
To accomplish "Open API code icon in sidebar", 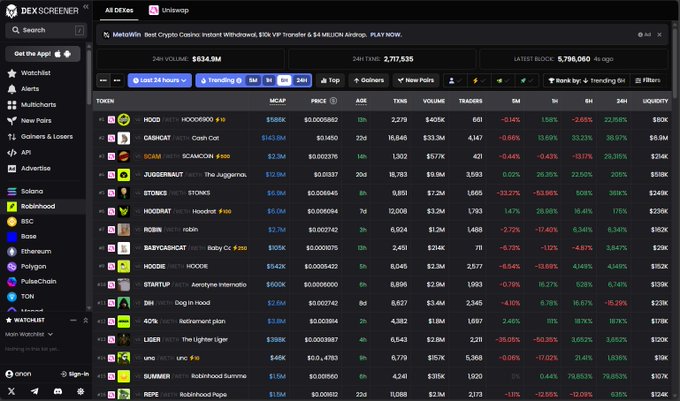I will 12,153.
